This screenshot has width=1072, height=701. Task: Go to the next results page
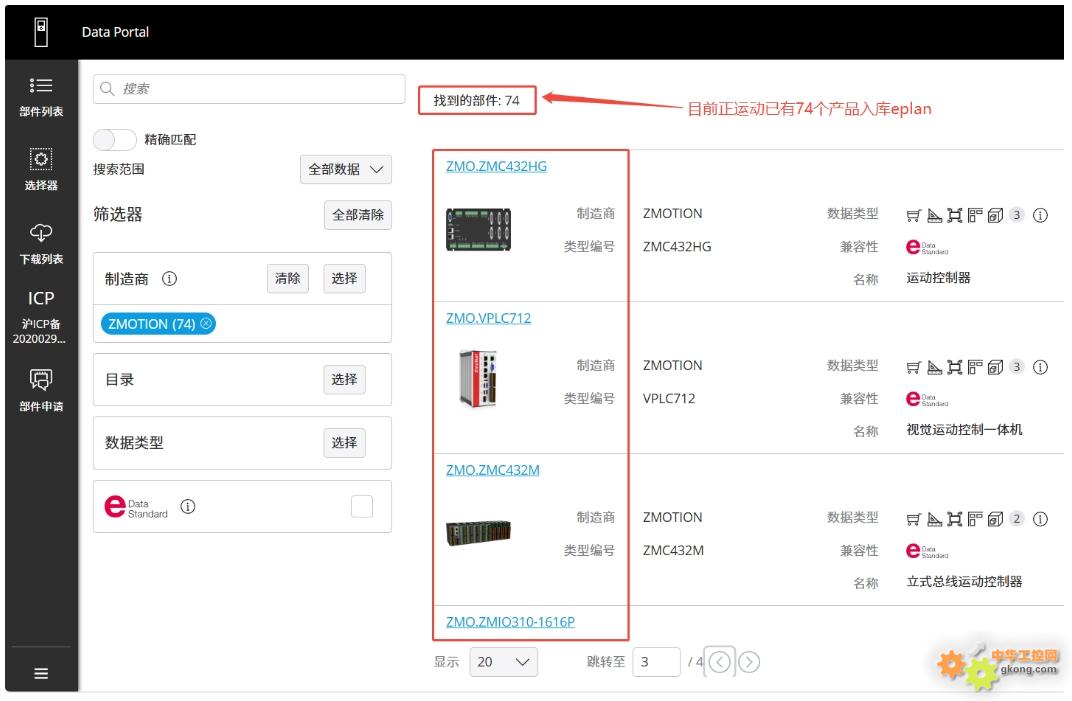(749, 662)
